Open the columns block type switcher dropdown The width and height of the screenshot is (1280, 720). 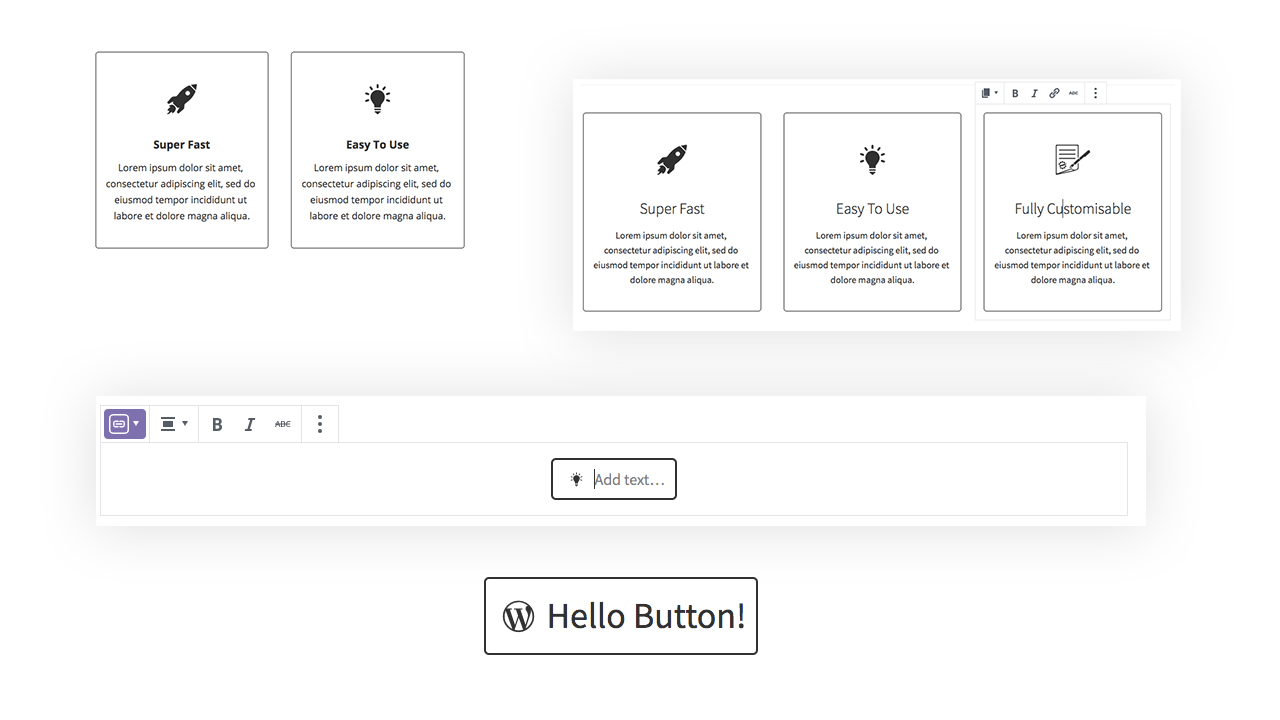pos(989,93)
